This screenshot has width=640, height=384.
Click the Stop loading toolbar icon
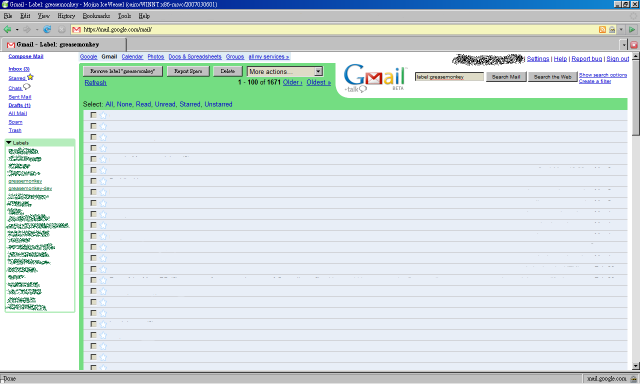[62, 29]
